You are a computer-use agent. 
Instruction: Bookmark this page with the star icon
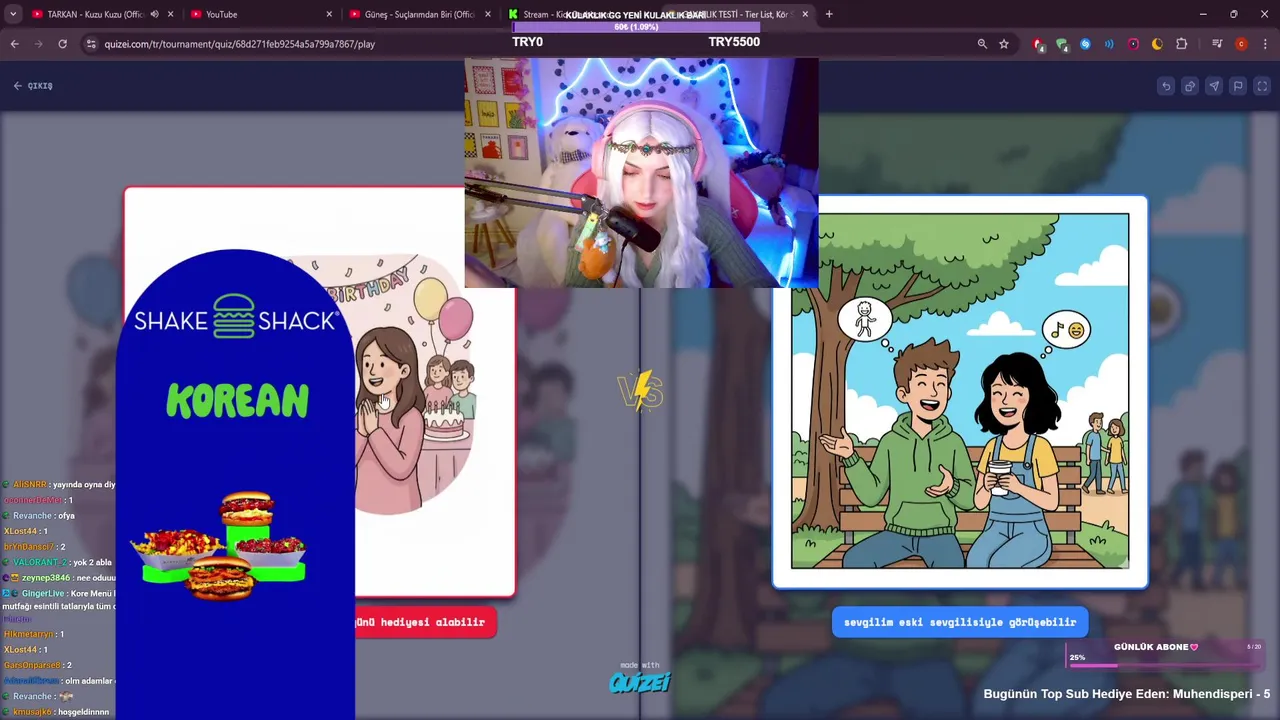tap(1004, 44)
